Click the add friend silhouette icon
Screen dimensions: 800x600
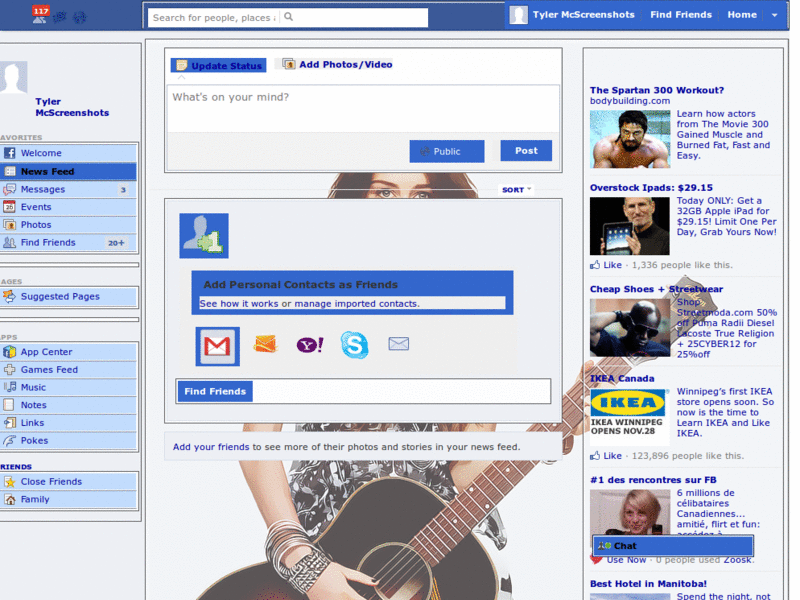(204, 236)
